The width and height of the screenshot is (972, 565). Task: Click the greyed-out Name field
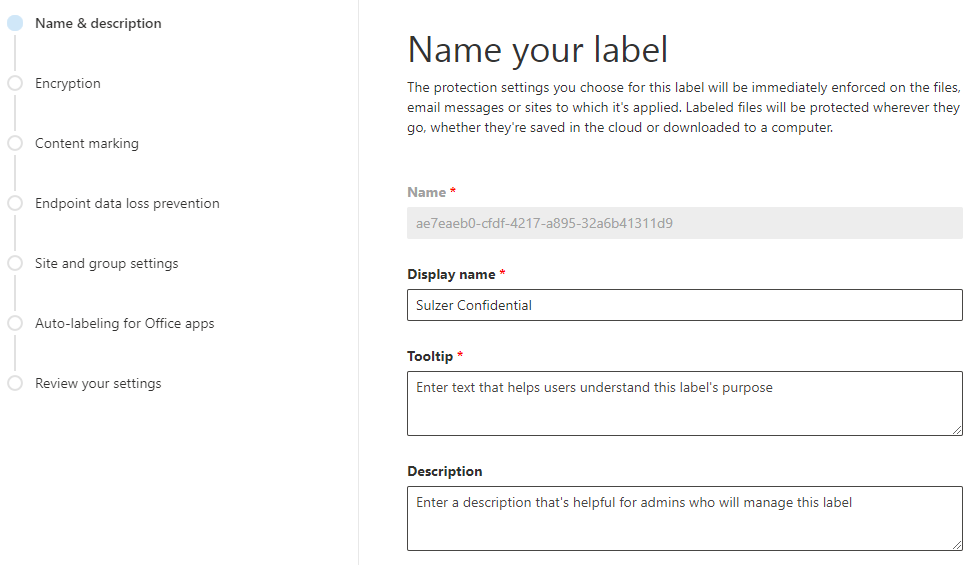pos(684,223)
